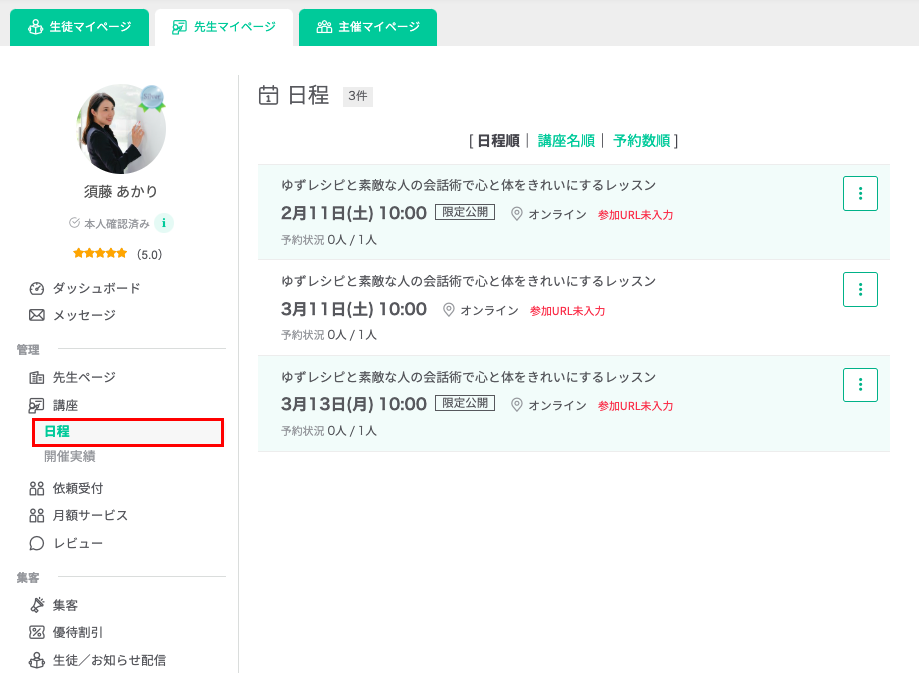Click the 依頼受付 sidebar icon
919x673 pixels.
(37, 488)
